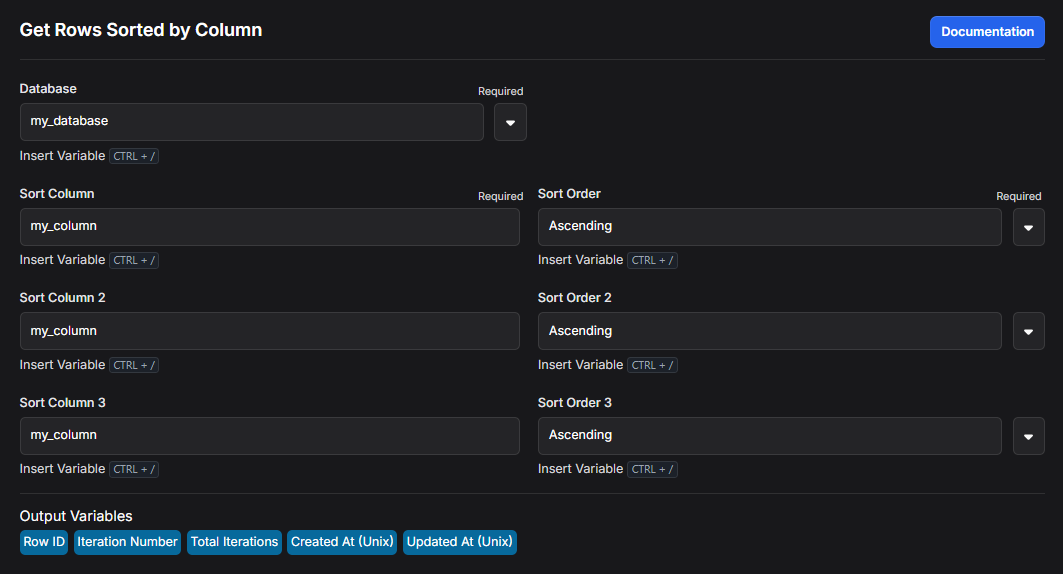Expand the Sort Order 3 dropdown arrow
Viewport: 1063px width, 574px height.
[x=1028, y=436]
